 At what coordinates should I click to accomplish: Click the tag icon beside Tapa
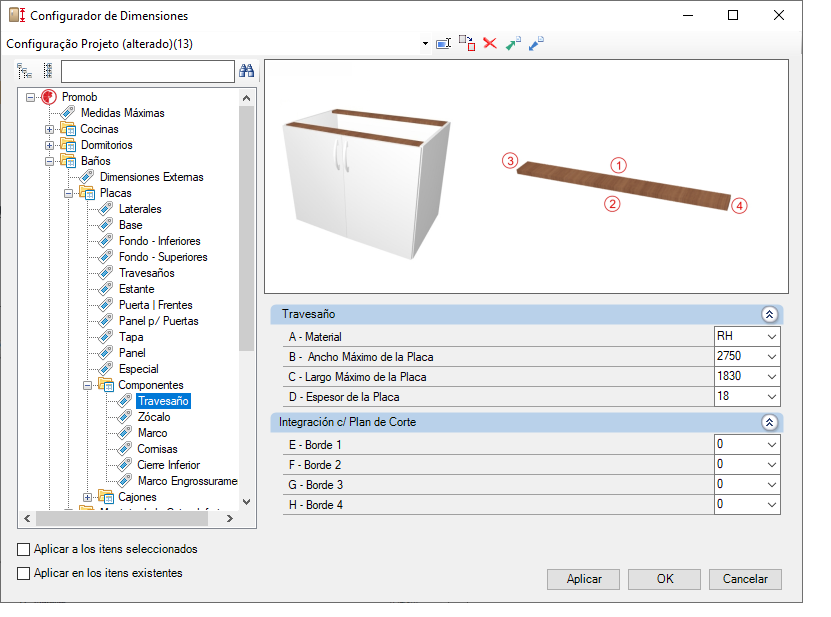106,337
